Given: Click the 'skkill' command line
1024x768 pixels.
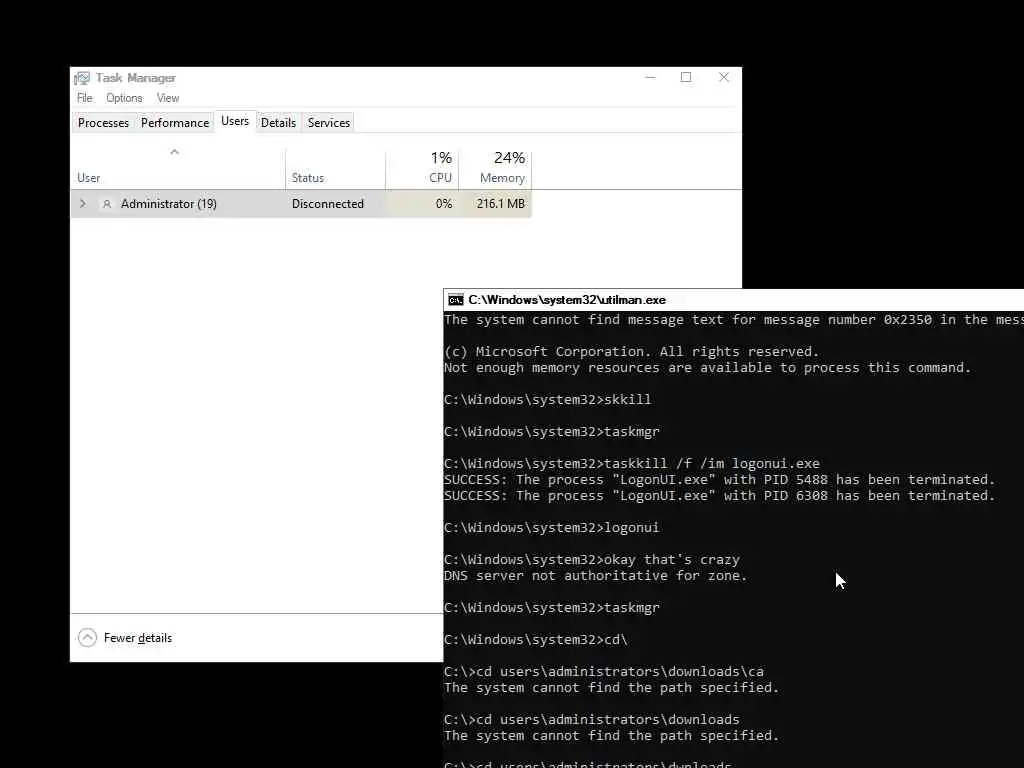Looking at the screenshot, I should (x=547, y=400).
